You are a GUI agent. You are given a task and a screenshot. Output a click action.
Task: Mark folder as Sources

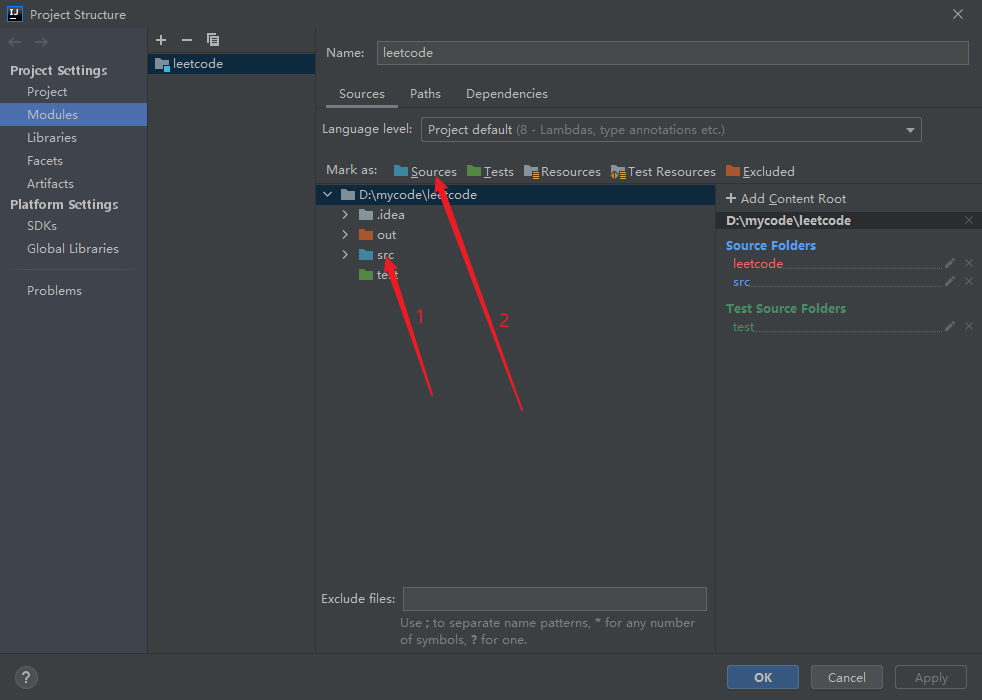pyautogui.click(x=425, y=171)
